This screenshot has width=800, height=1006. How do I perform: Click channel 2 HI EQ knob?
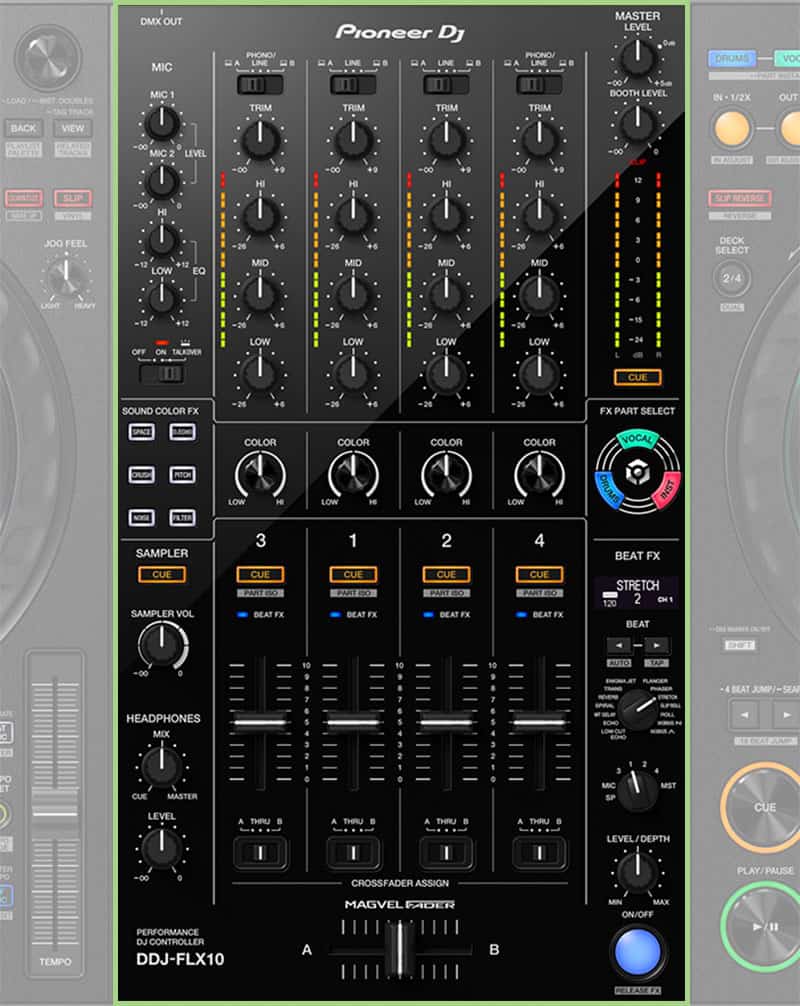pyautogui.click(x=446, y=216)
